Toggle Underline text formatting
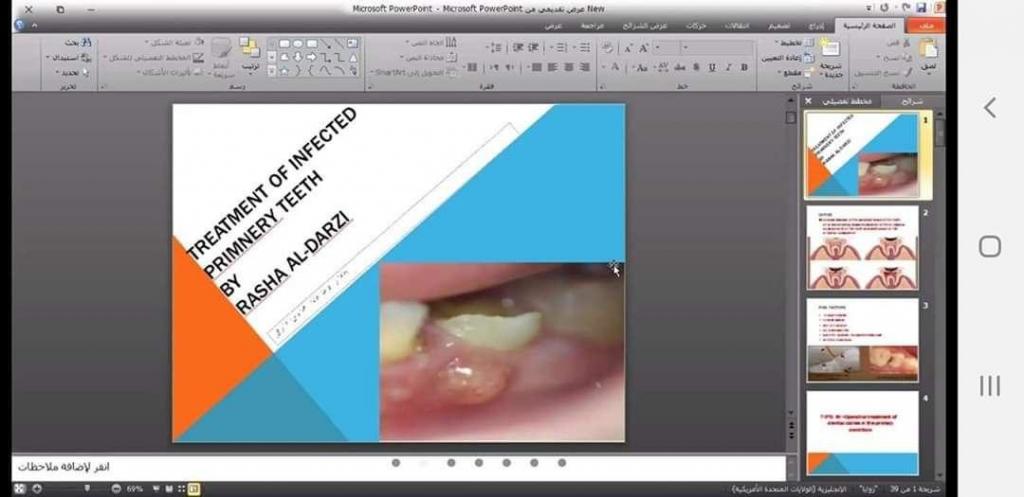 [711, 67]
